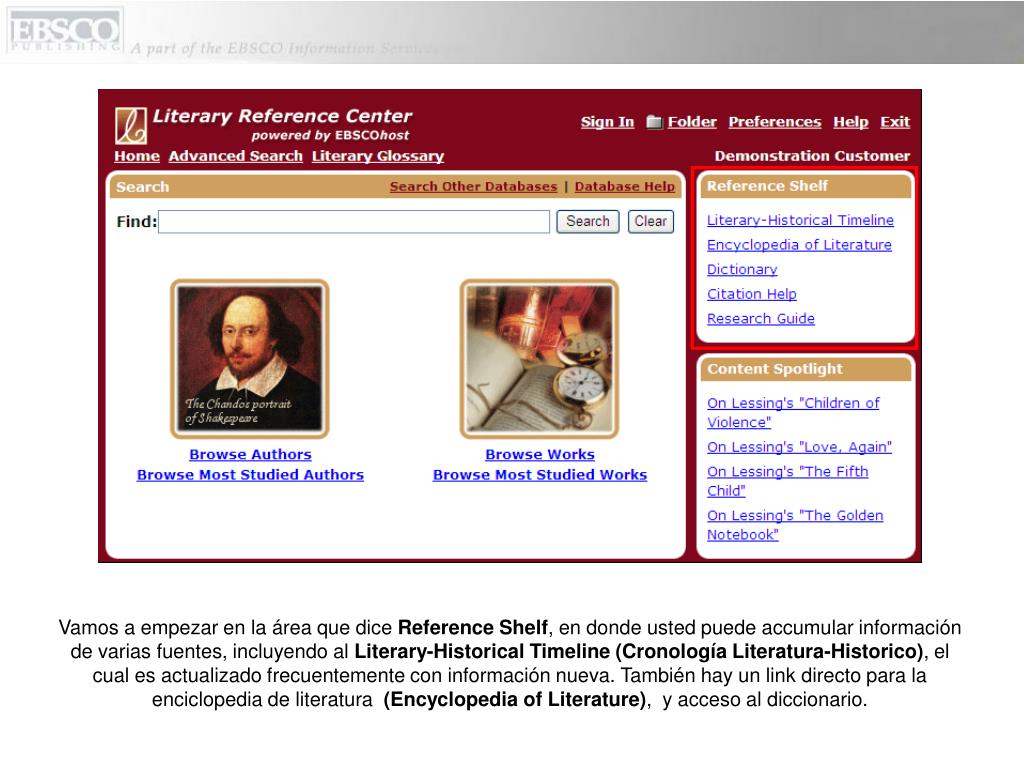
Task: Click the book and pocket watch thumbnail
Action: [x=539, y=359]
